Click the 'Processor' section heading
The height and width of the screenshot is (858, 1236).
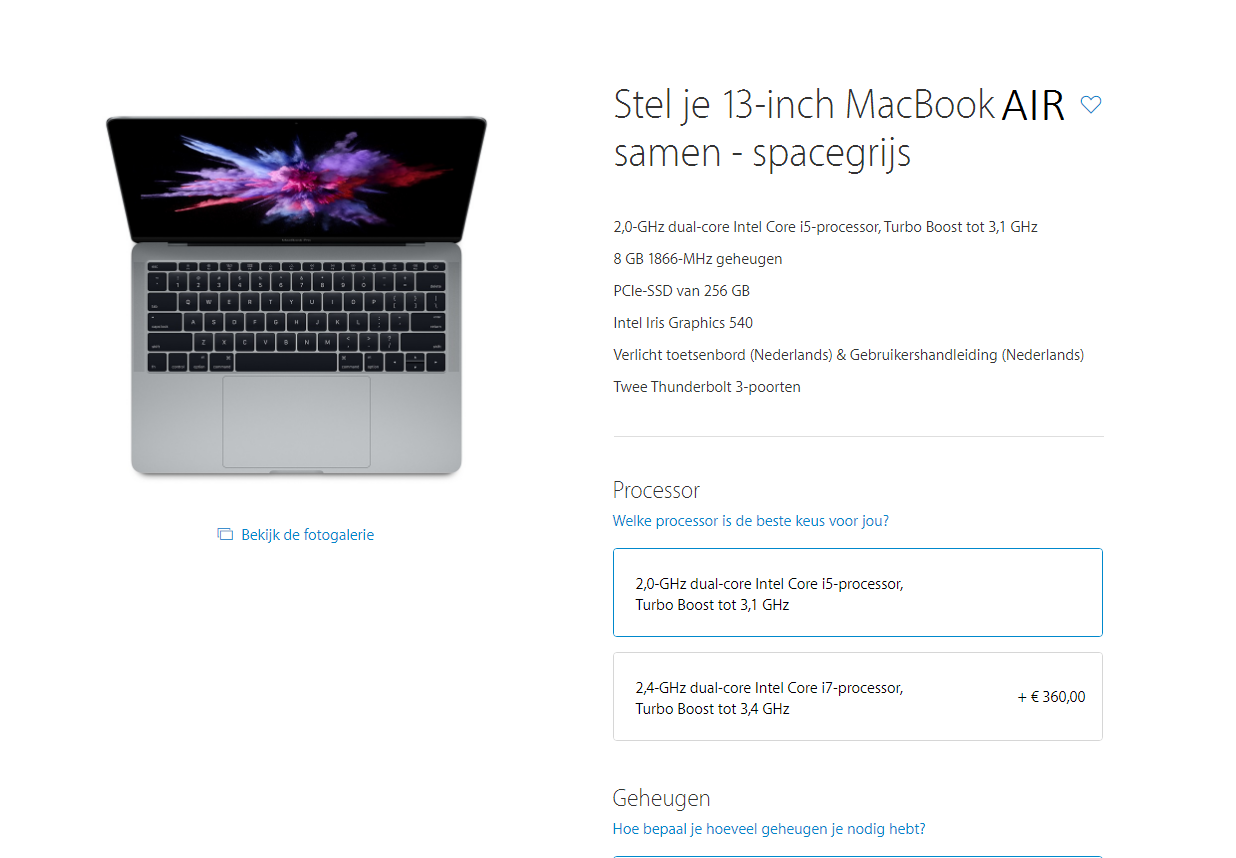pos(656,490)
